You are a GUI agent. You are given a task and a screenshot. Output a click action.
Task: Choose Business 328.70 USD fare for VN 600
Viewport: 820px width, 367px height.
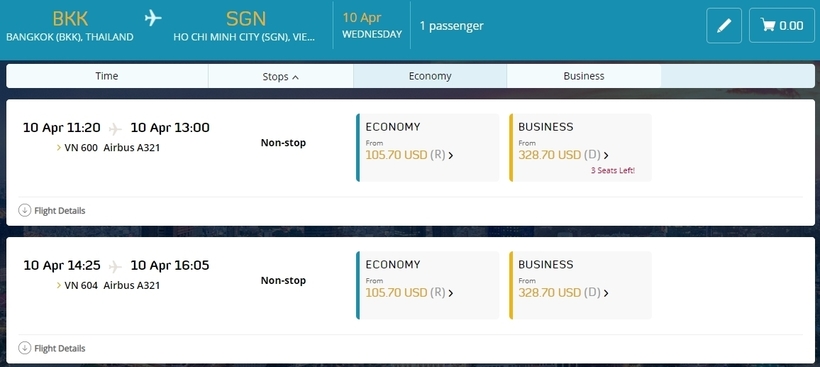tap(580, 147)
